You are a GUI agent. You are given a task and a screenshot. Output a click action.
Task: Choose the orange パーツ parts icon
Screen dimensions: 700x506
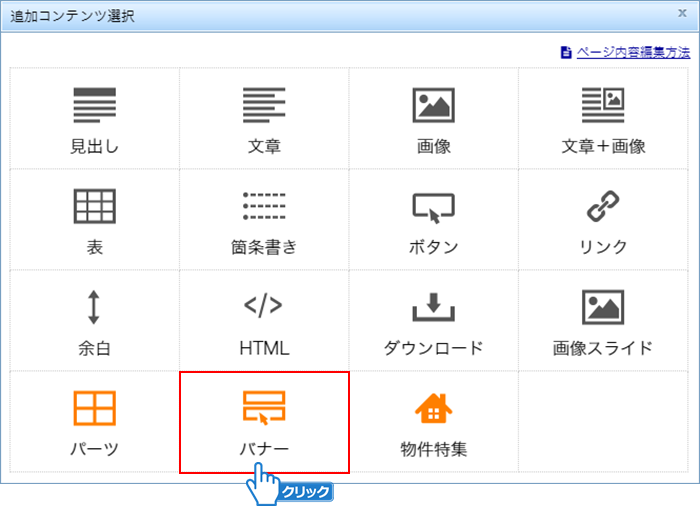pyautogui.click(x=95, y=408)
